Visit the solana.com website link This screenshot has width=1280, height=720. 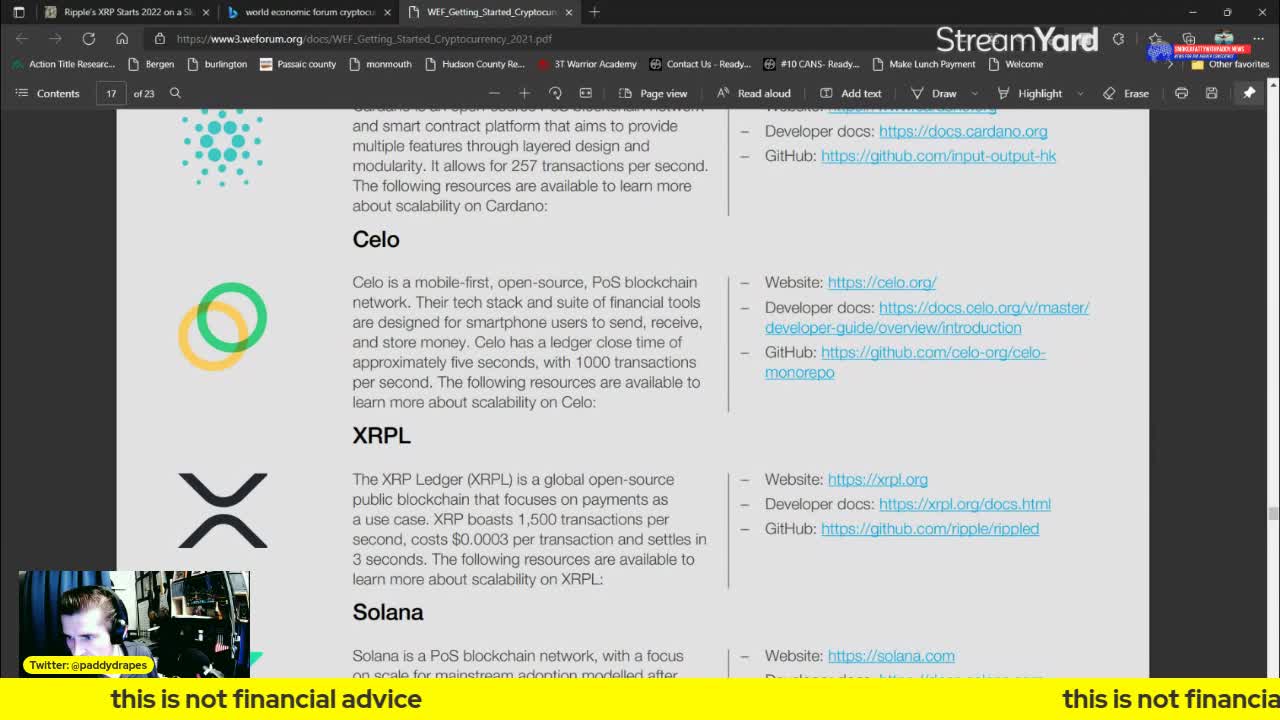[891, 656]
